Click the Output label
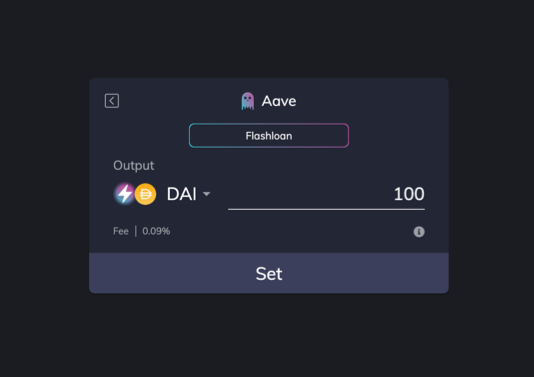Viewport: 534px width, 377px height. [134, 166]
